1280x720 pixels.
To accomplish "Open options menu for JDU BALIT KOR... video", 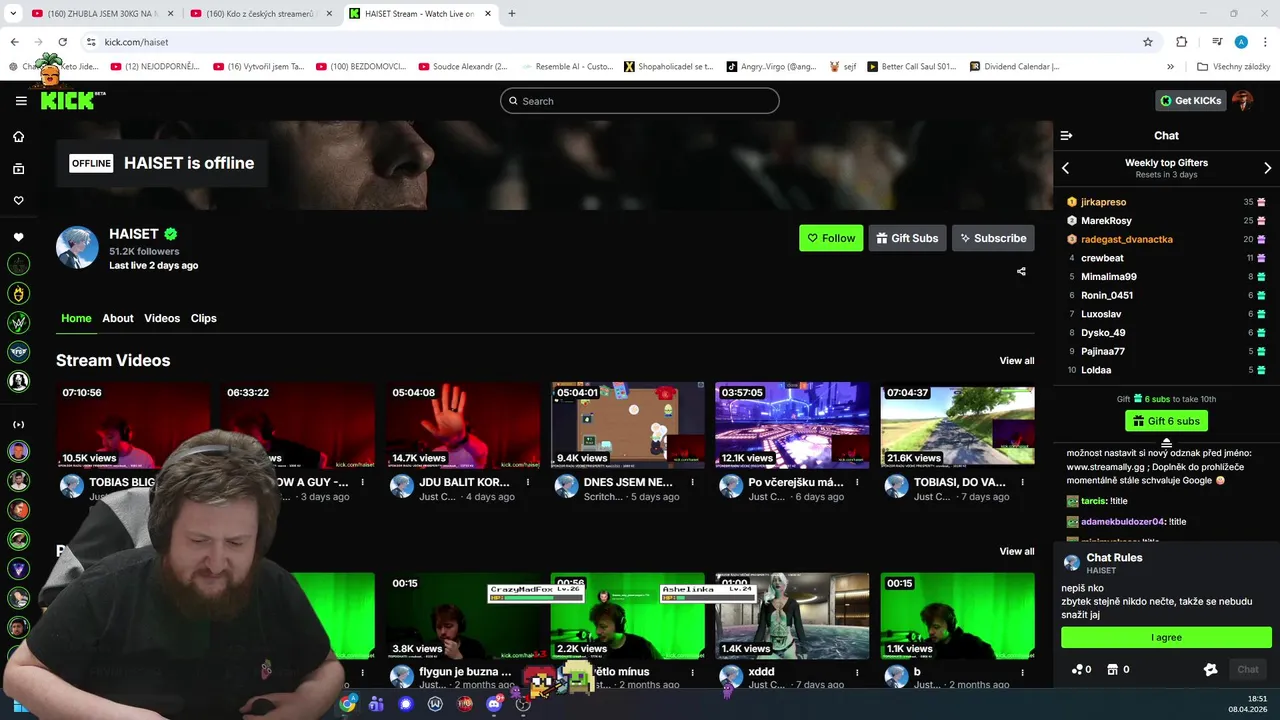I will (x=528, y=482).
